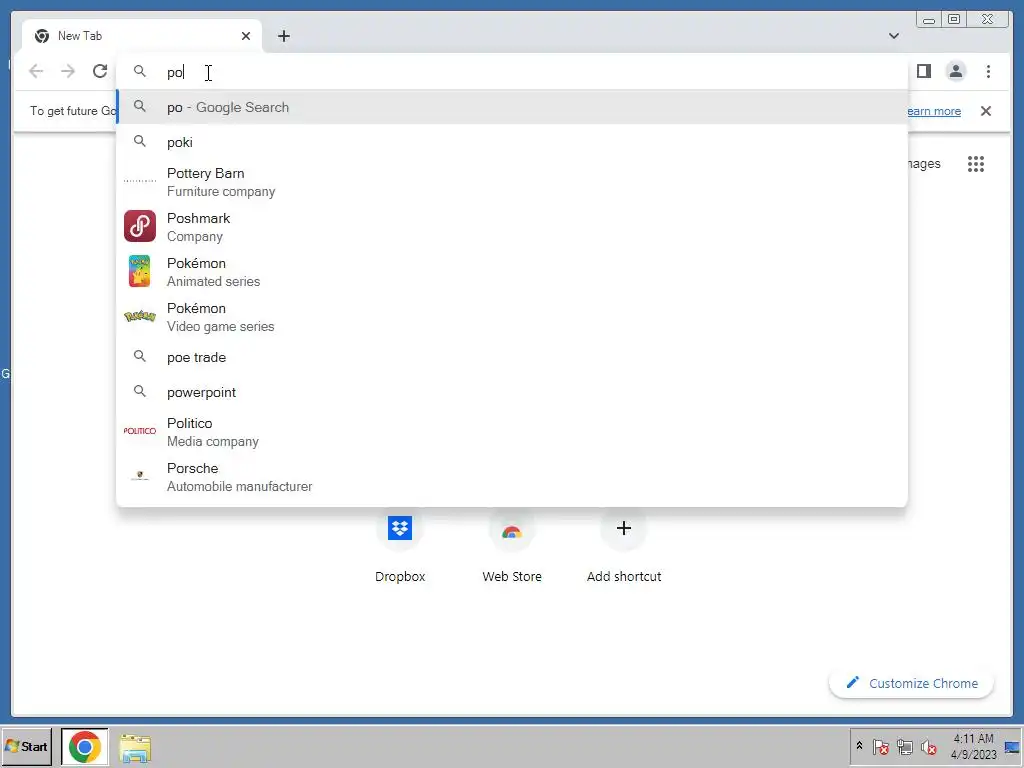
Task: Click the Pokémon video game logo
Action: click(x=140, y=317)
